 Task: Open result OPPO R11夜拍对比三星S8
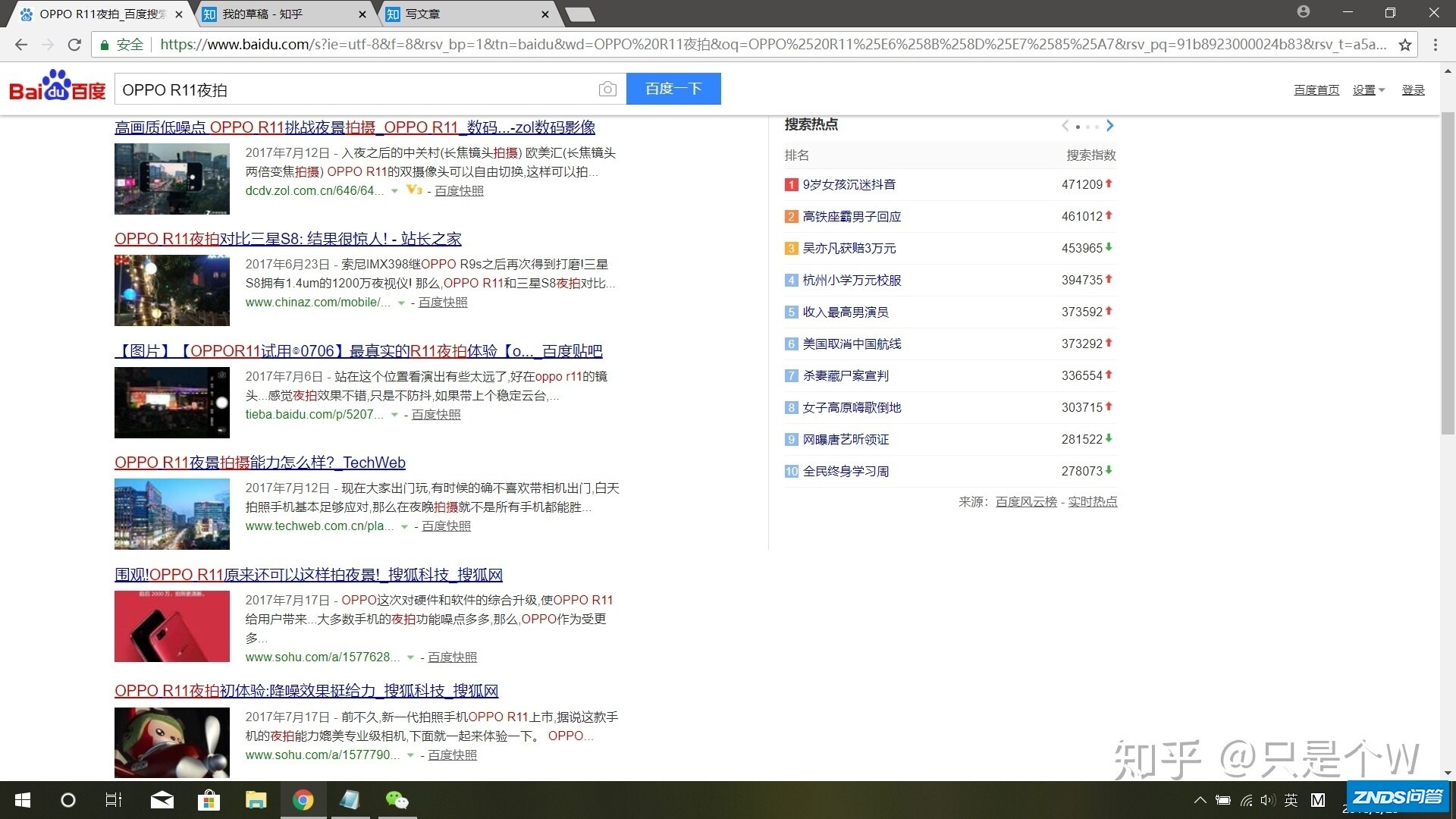pyautogui.click(x=288, y=239)
